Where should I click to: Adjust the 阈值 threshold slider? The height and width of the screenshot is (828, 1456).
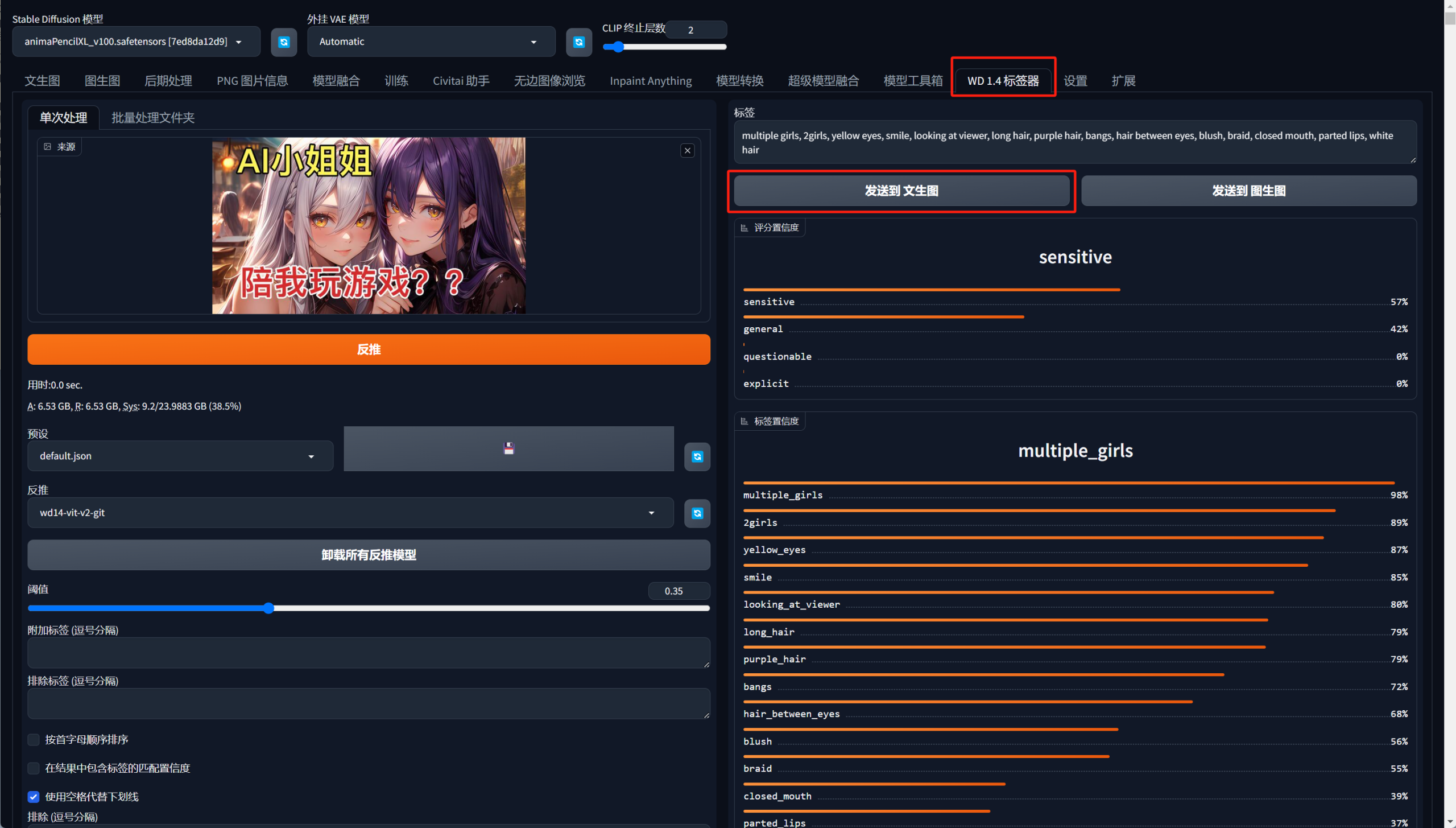tap(269, 608)
